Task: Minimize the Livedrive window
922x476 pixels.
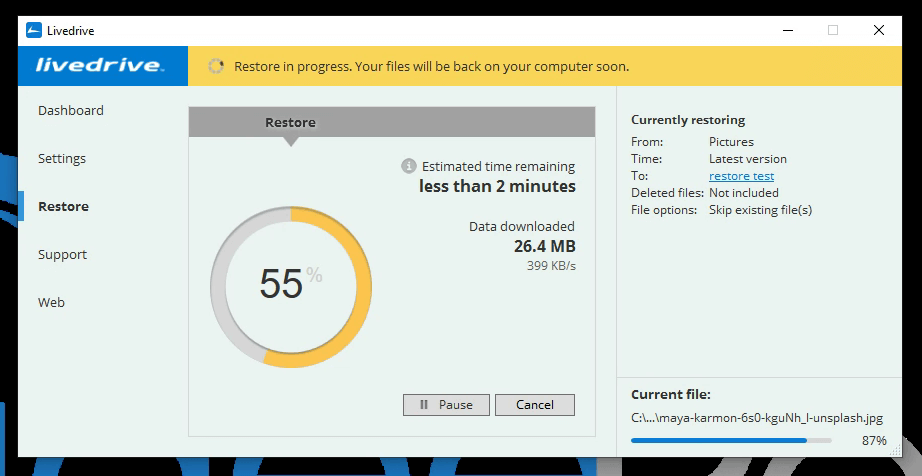Action: [786, 30]
